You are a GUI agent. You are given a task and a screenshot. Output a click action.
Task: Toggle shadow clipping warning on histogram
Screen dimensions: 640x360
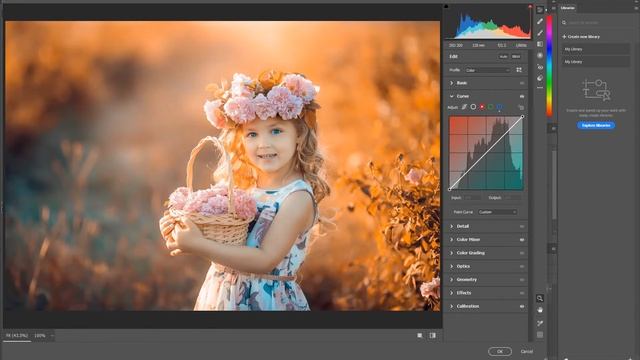click(446, 7)
